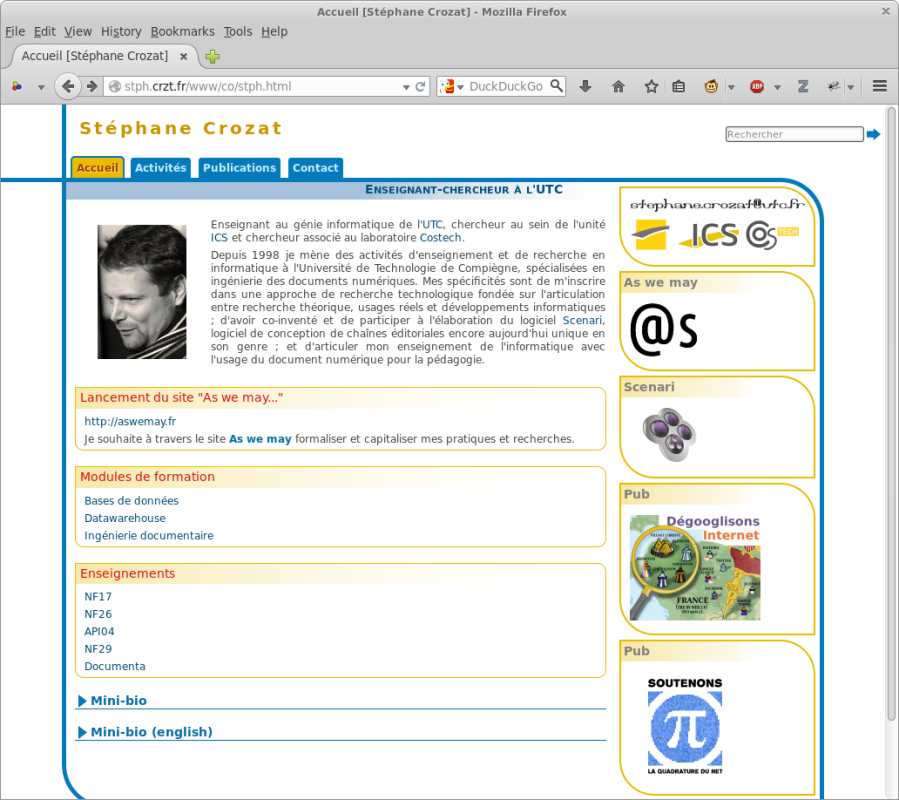Open the Dégooglisons Internet banner image
Image resolution: width=899 pixels, height=800 pixels.
695,567
